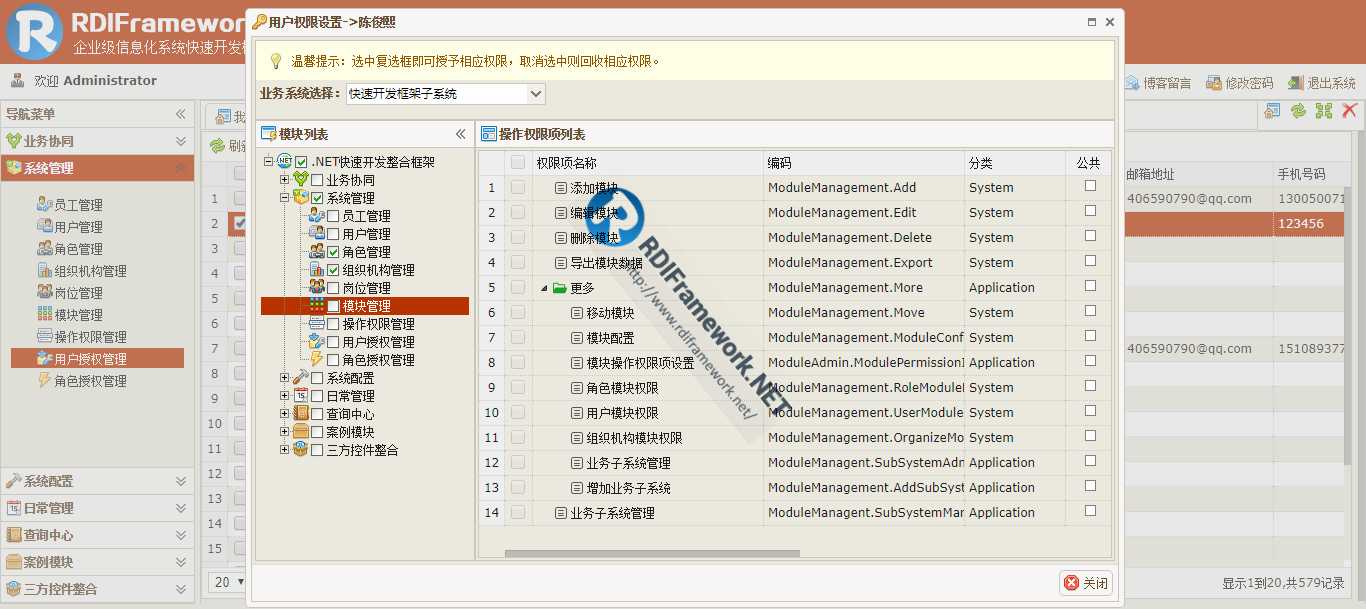This screenshot has width=1366, height=609.
Task: Expand the 日常管理 node in the module tree
Action: coord(284,396)
